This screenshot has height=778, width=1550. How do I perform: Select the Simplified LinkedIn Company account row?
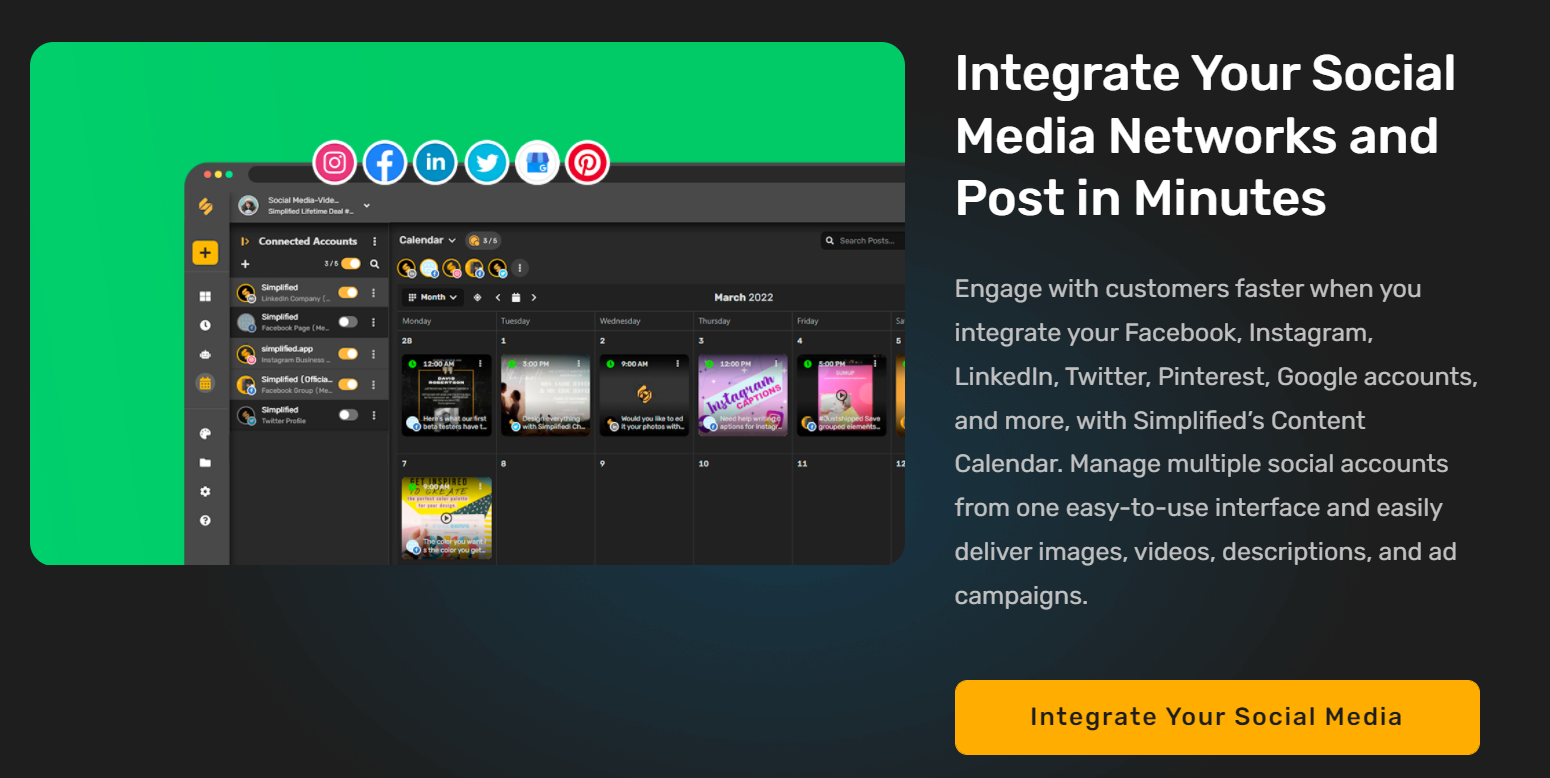[x=309, y=293]
